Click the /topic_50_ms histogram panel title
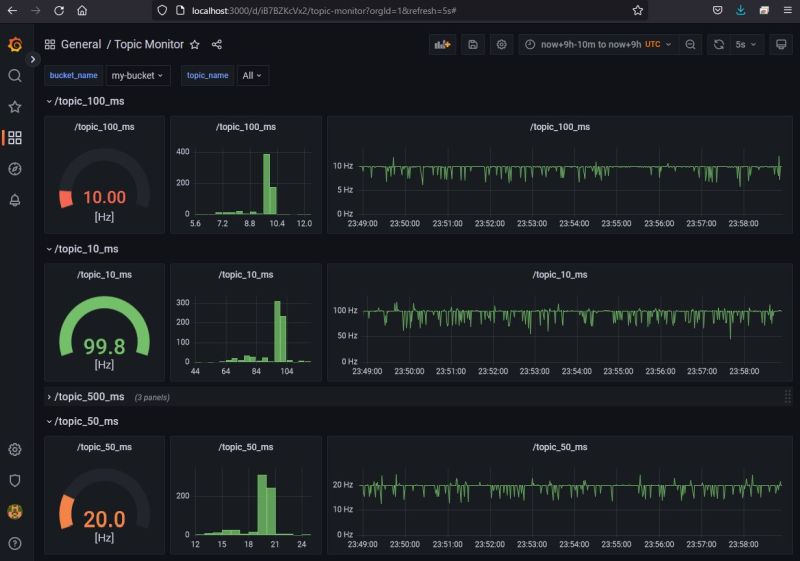The image size is (800, 561). 246,447
